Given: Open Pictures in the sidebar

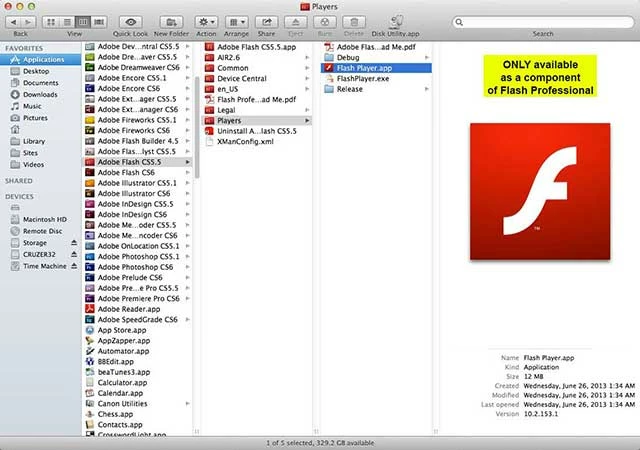Looking at the screenshot, I should pos(35,118).
